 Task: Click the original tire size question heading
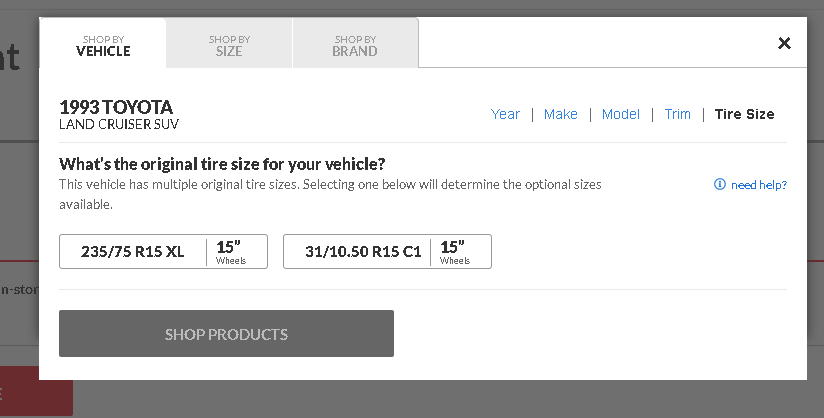pos(222,164)
